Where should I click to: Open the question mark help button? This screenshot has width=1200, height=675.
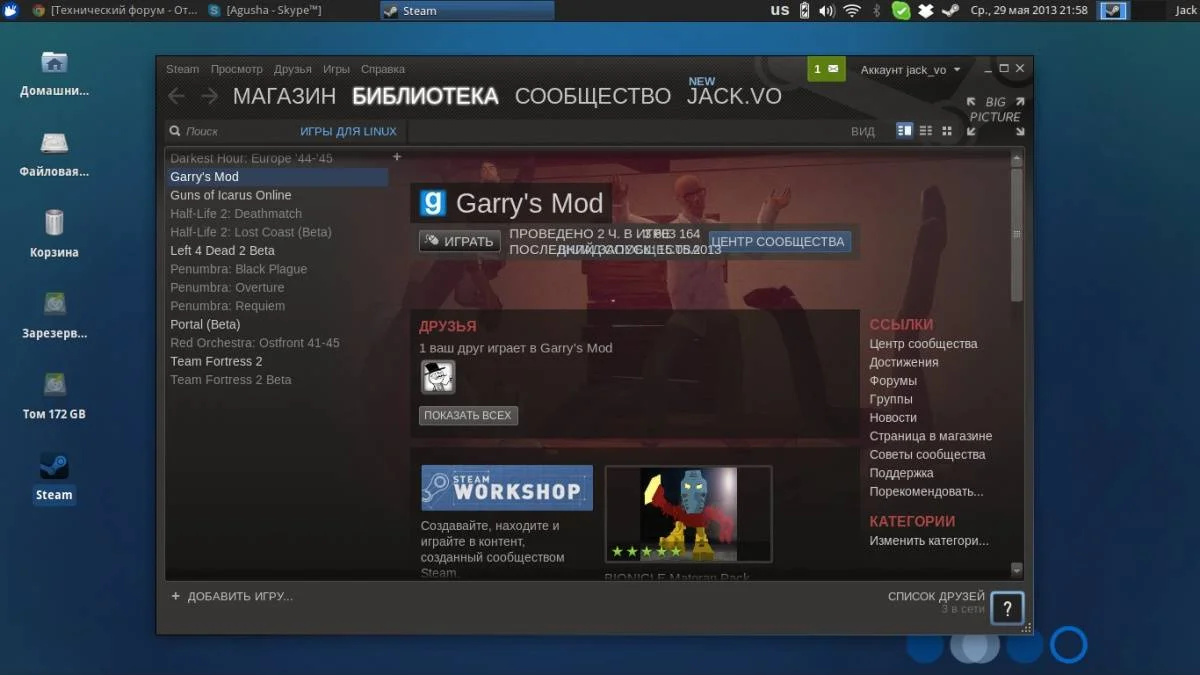pos(1008,607)
